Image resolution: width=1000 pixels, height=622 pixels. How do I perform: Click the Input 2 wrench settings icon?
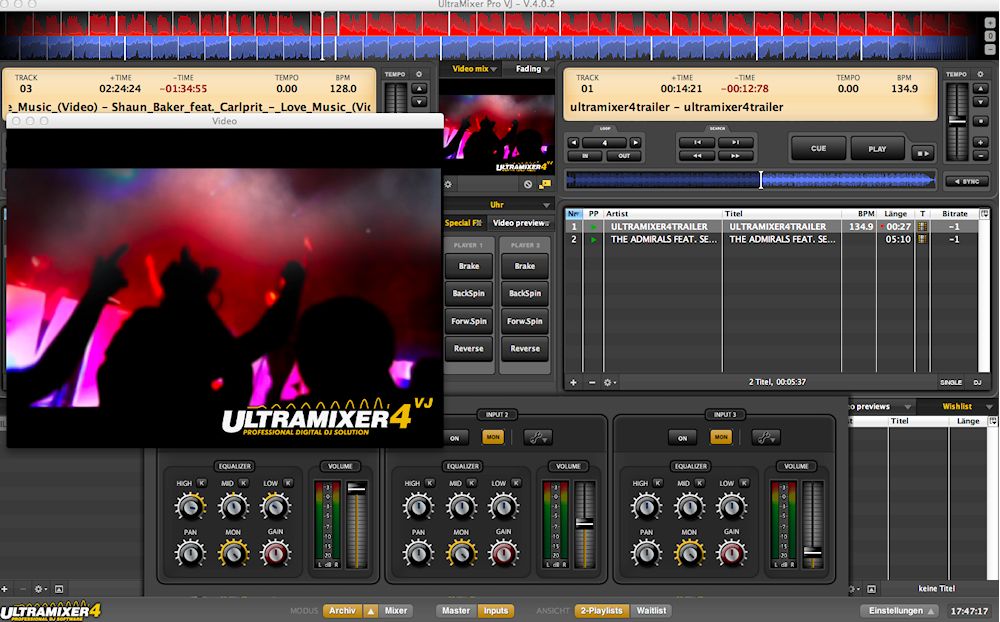[538, 438]
